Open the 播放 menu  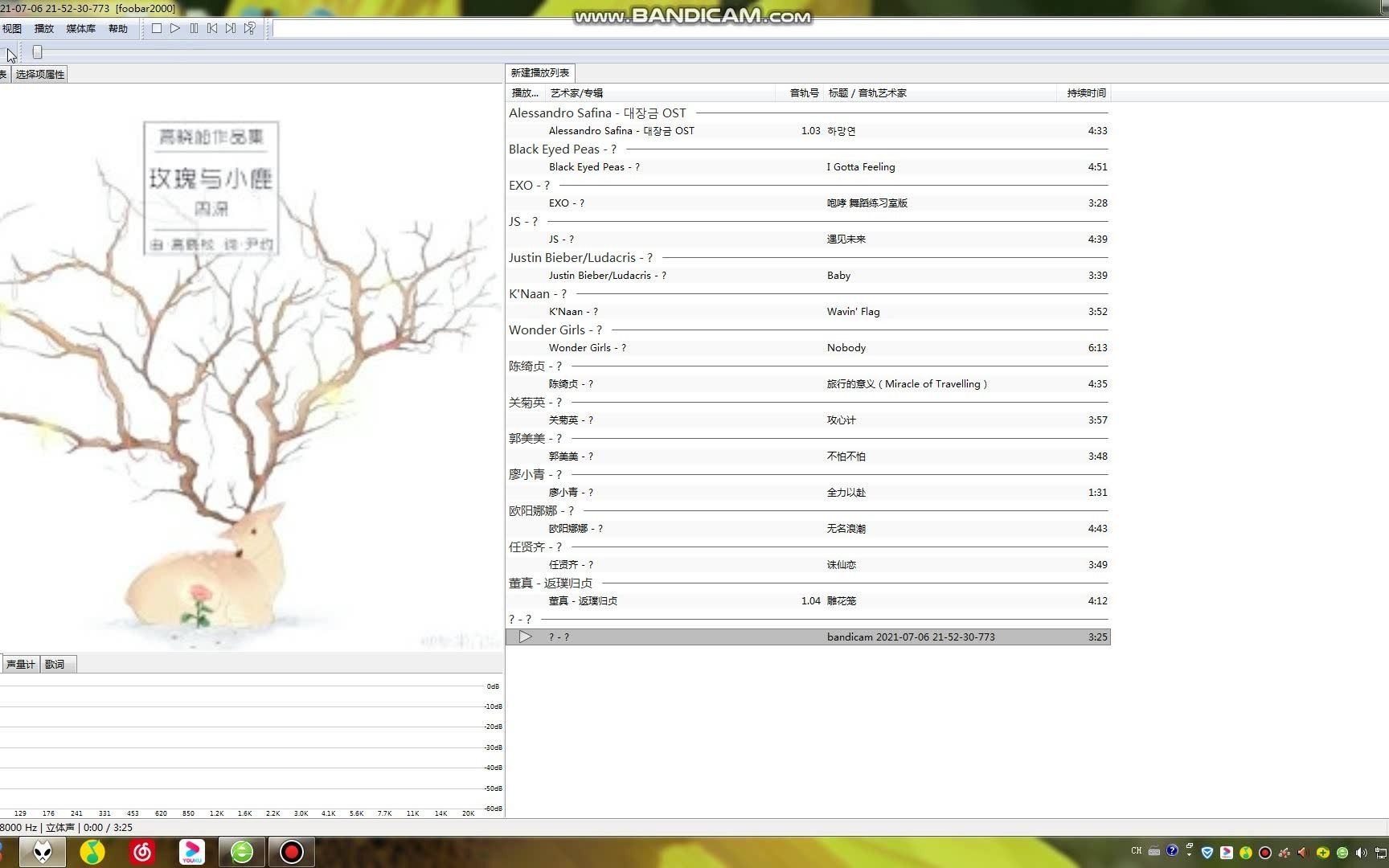(44, 28)
